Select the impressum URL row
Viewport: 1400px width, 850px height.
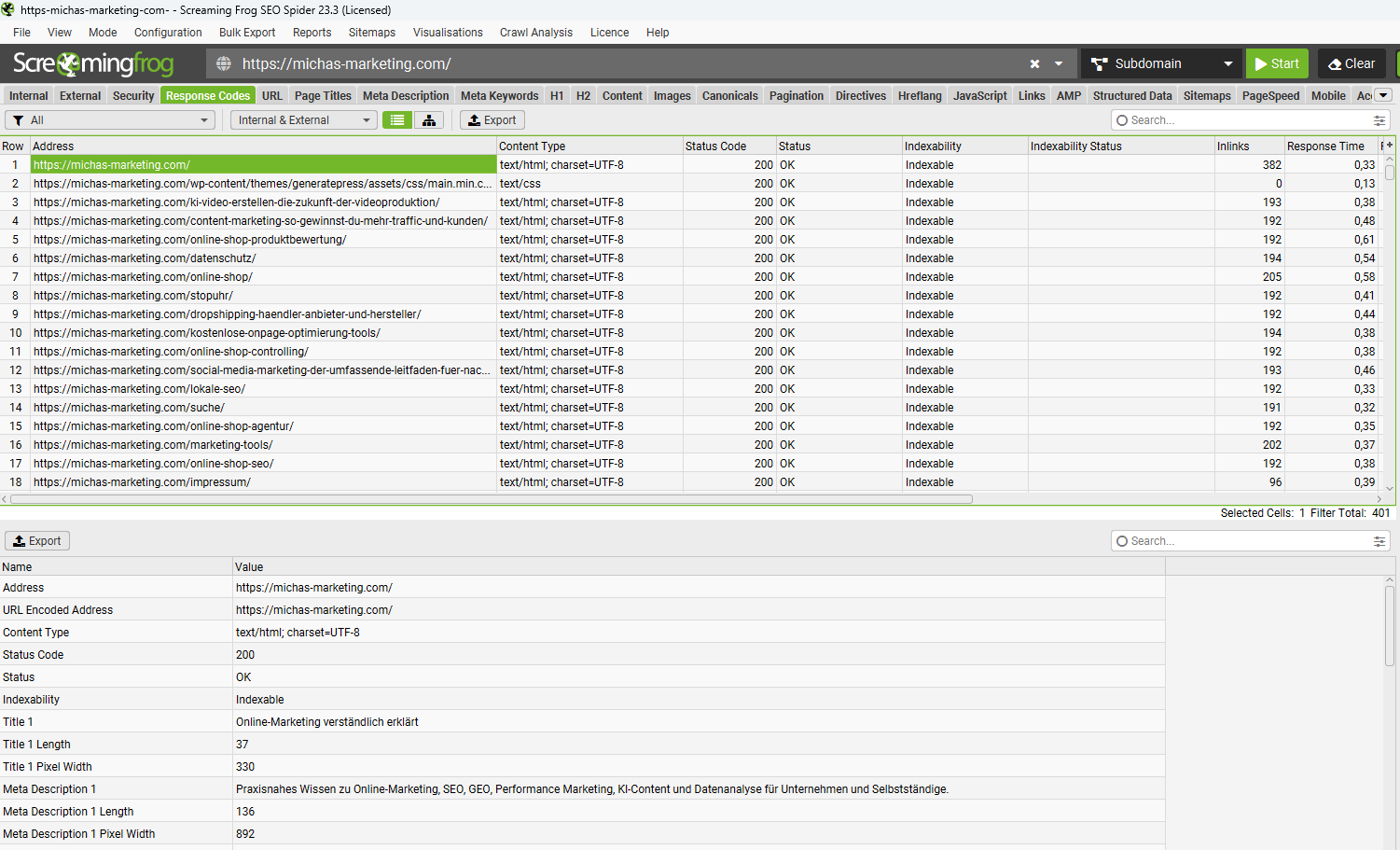tap(264, 482)
